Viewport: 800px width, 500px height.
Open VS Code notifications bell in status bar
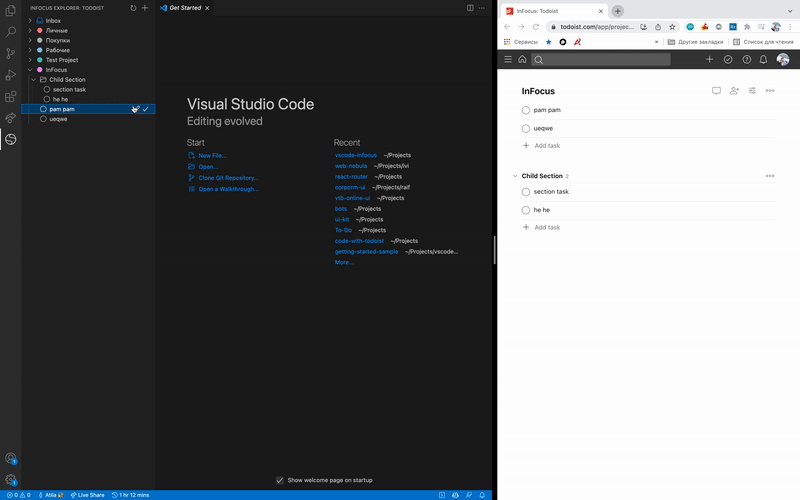coord(482,495)
